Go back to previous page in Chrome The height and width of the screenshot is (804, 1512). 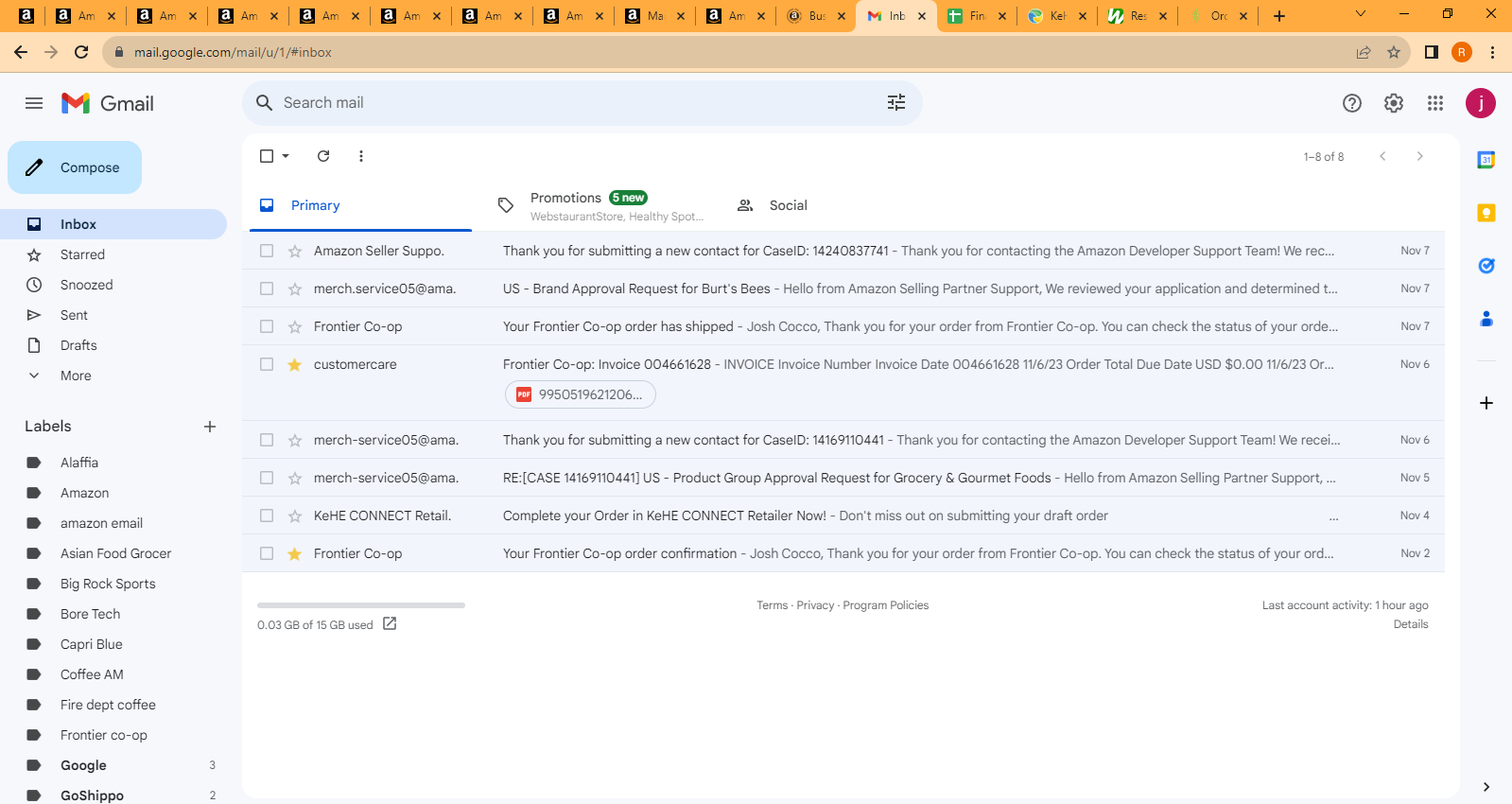(x=21, y=52)
